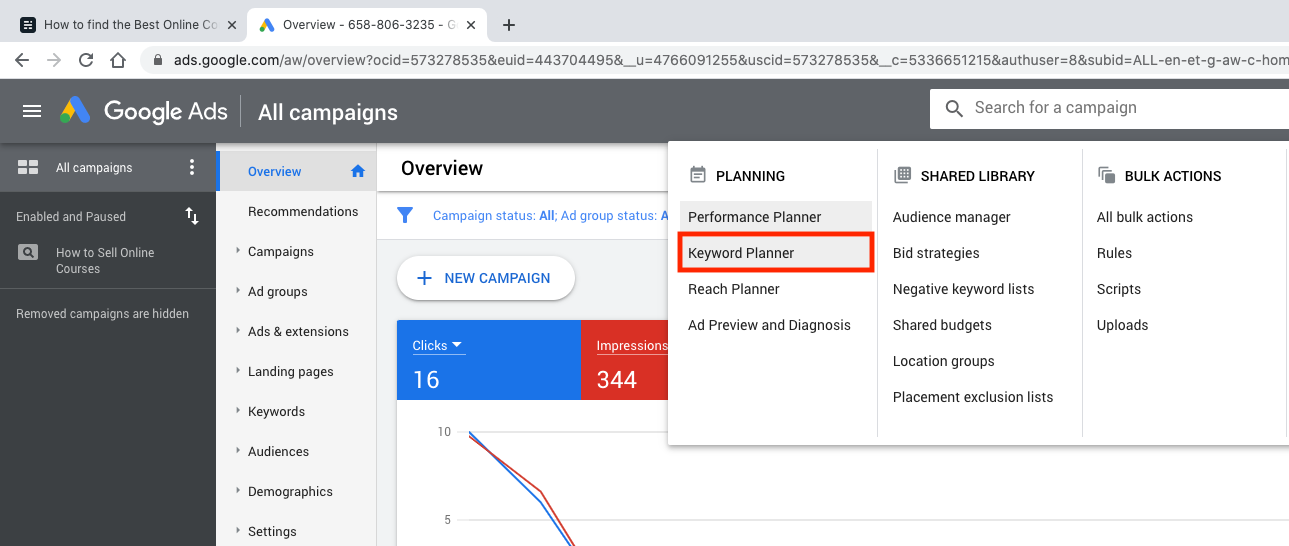Open Negative keyword lists
The height and width of the screenshot is (546, 1289).
[963, 289]
